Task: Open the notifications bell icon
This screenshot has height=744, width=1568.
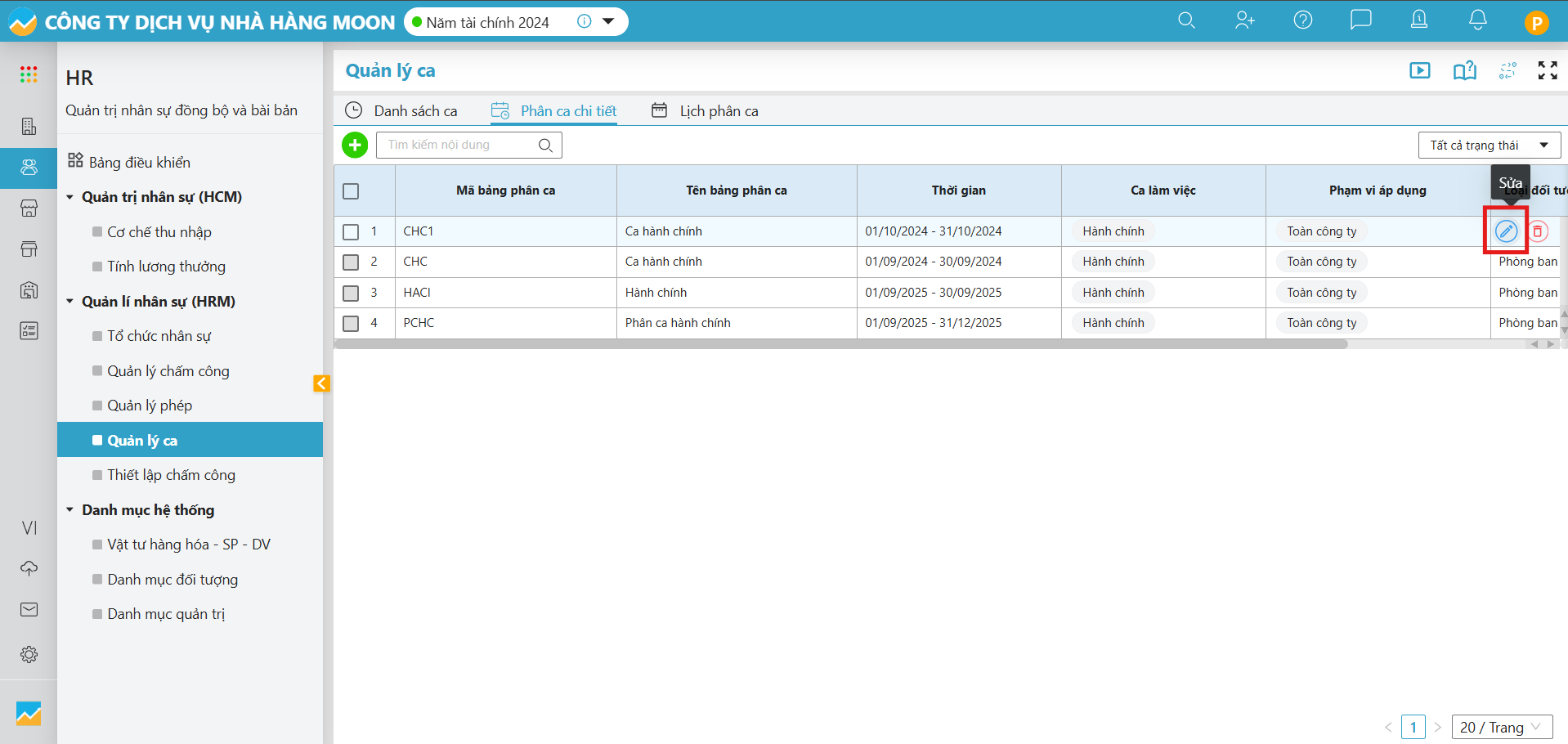Action: point(1477,20)
